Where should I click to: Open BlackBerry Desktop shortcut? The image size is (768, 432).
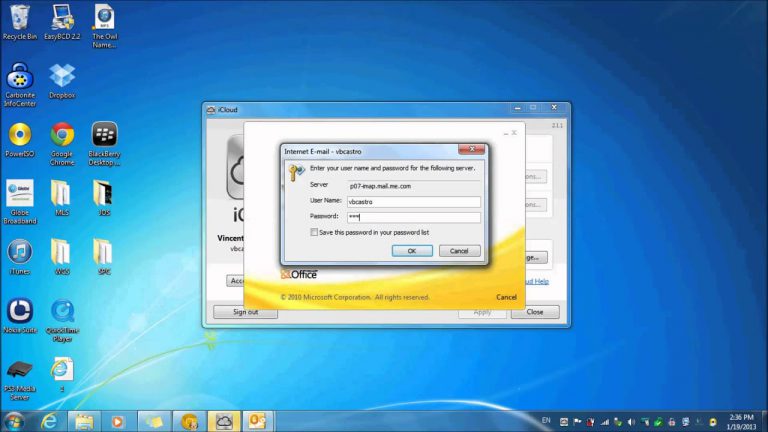click(x=104, y=144)
